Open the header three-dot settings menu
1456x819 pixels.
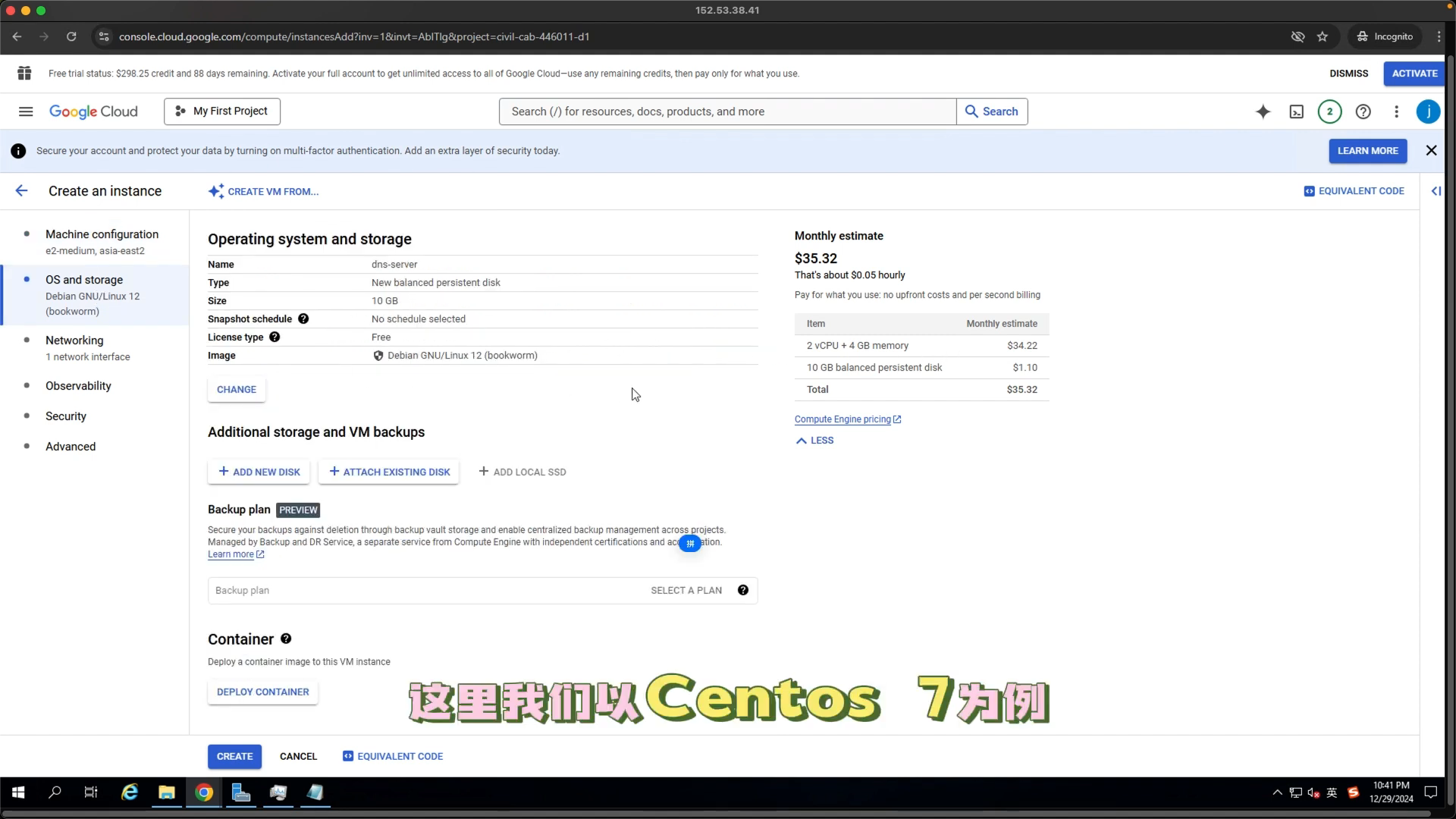coord(1396,111)
